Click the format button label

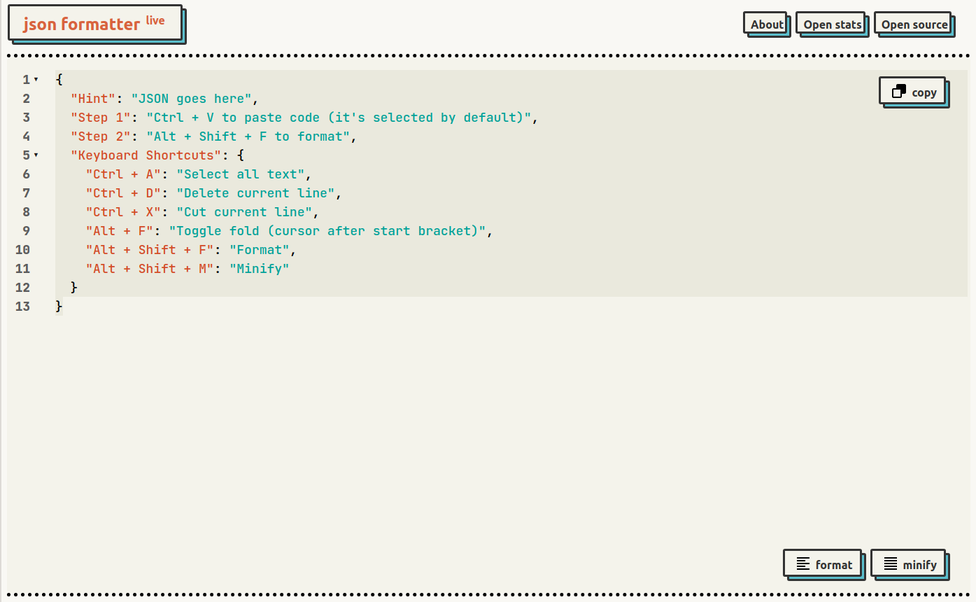click(x=833, y=565)
